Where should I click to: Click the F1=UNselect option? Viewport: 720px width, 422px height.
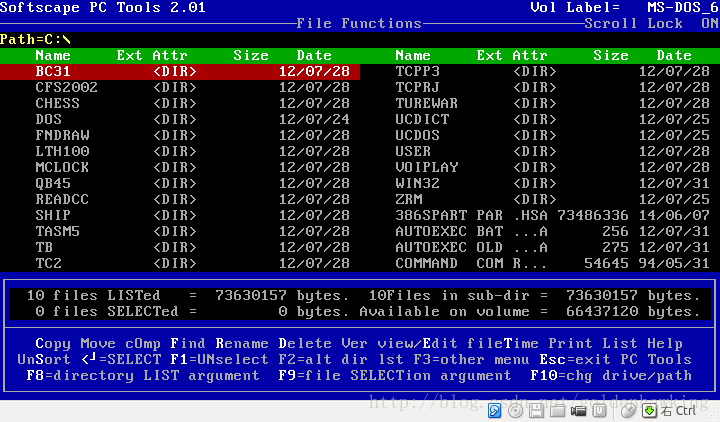(x=219, y=360)
